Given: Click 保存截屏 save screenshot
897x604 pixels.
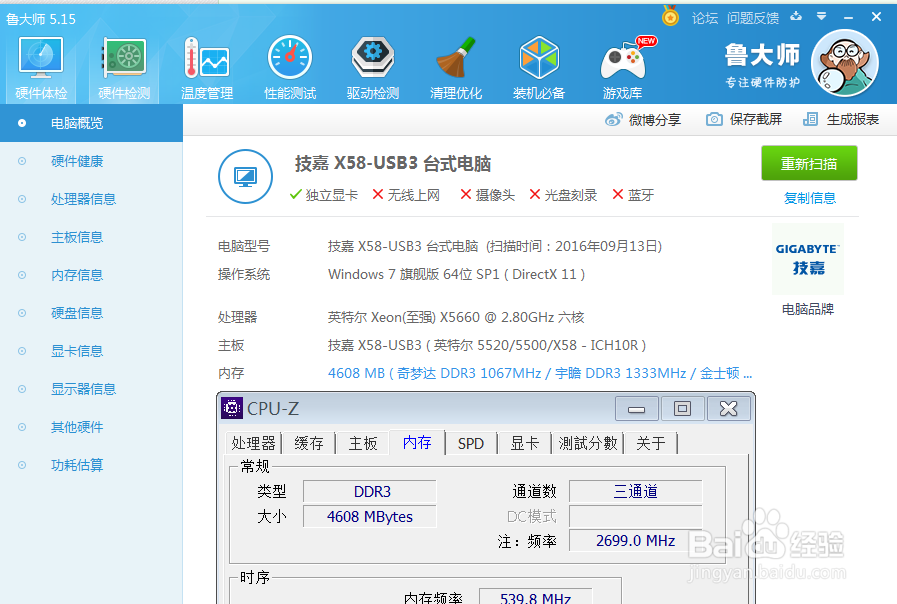Looking at the screenshot, I should tap(744, 119).
